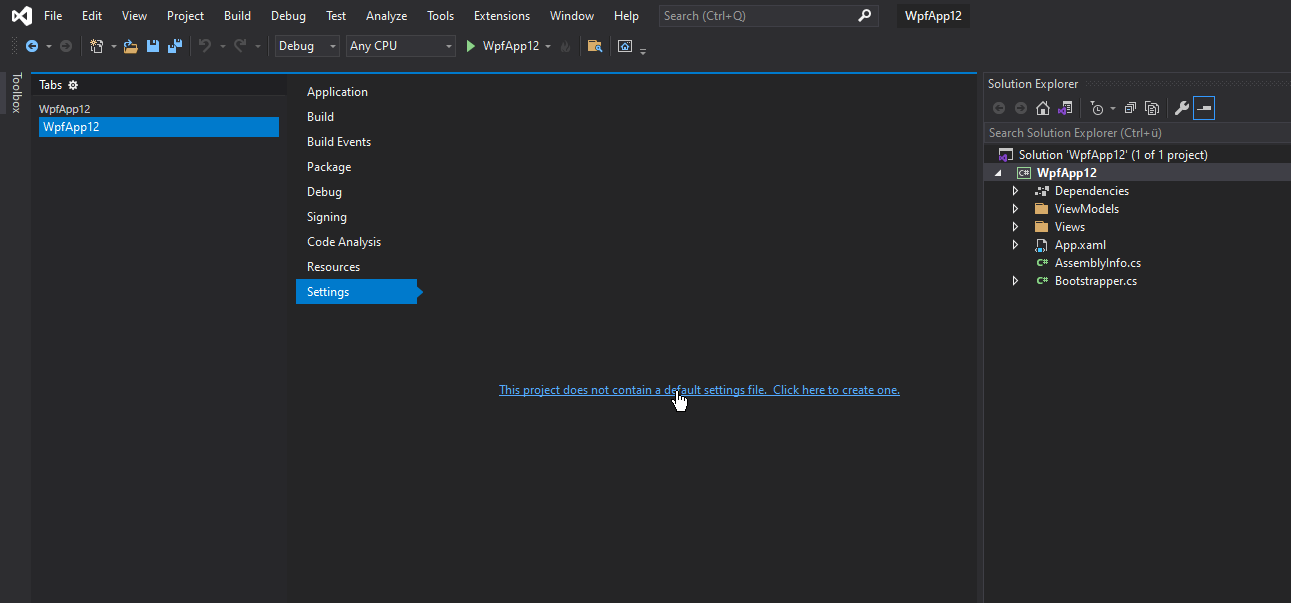Expand the Dependencies node
Viewport: 1291px width, 603px height.
1015,191
